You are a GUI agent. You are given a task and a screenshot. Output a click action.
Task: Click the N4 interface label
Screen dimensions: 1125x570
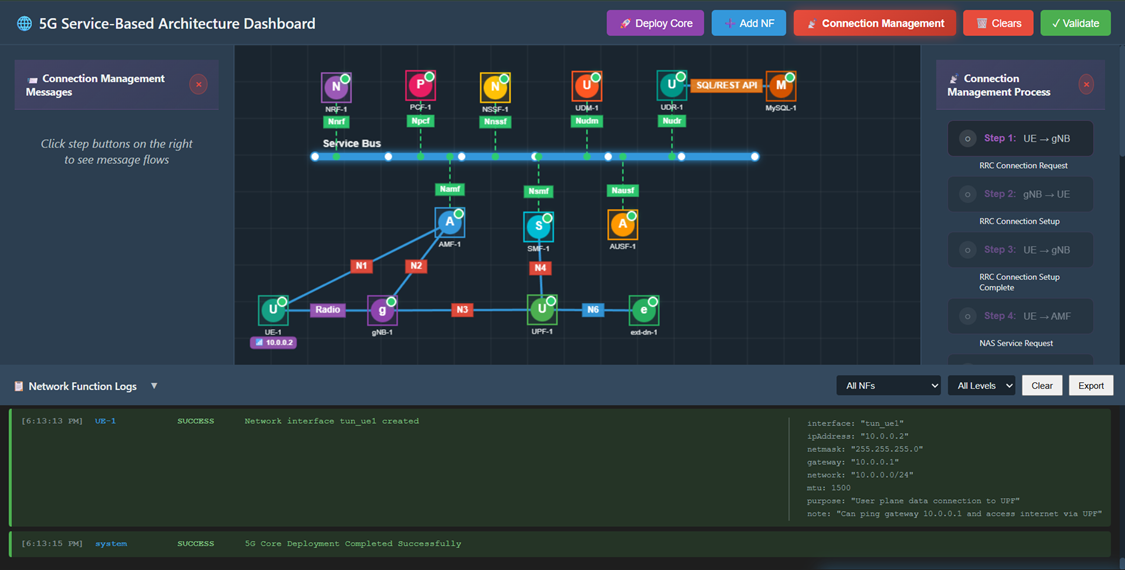(540, 268)
